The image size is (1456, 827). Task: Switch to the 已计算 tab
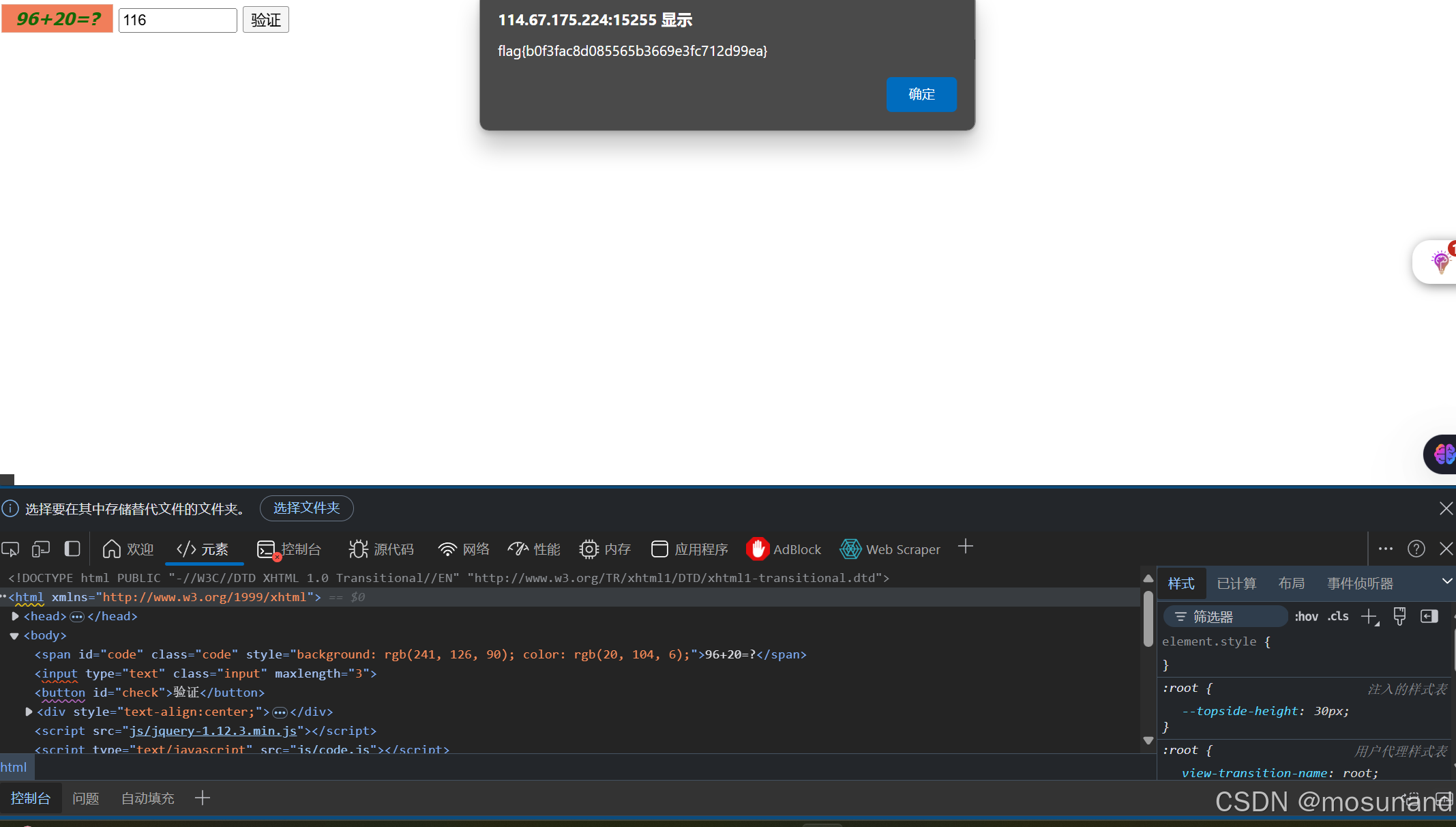[x=1236, y=583]
